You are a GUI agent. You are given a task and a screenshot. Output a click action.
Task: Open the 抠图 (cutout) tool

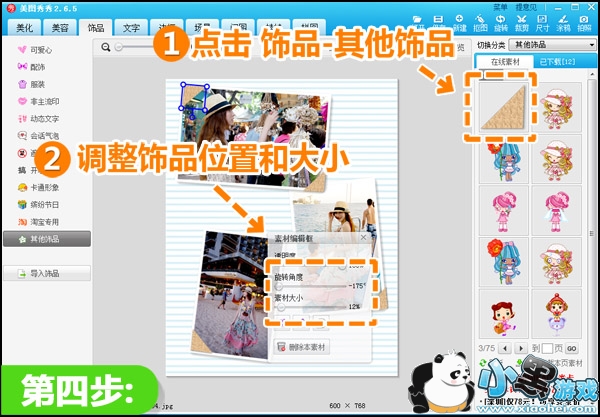point(481,21)
